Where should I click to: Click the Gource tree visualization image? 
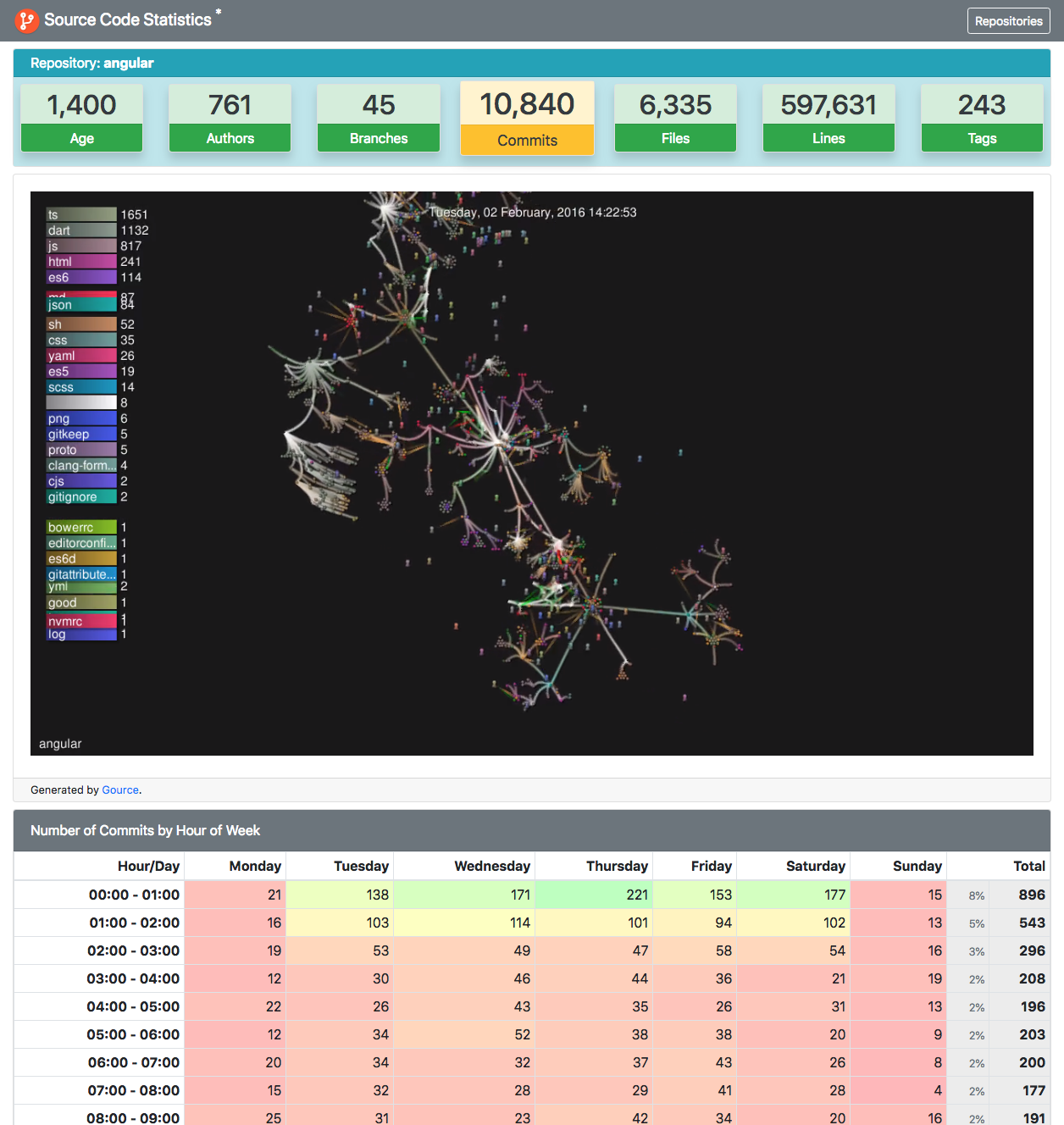[531, 474]
